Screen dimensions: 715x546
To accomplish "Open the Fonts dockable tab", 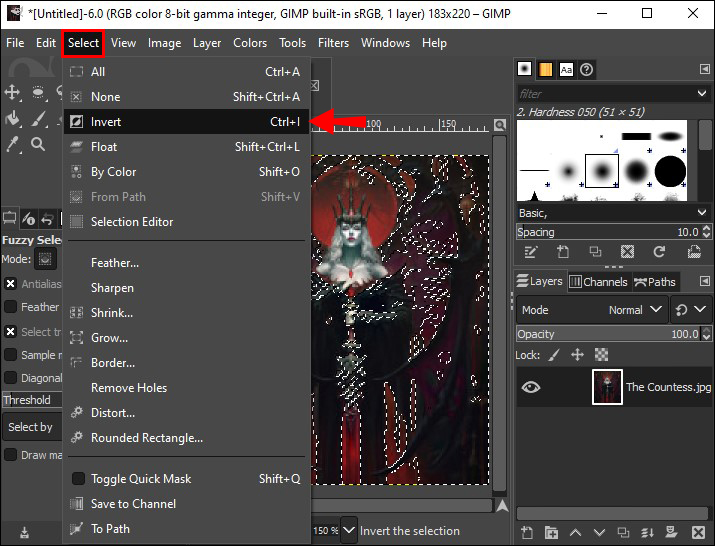I will coord(566,69).
